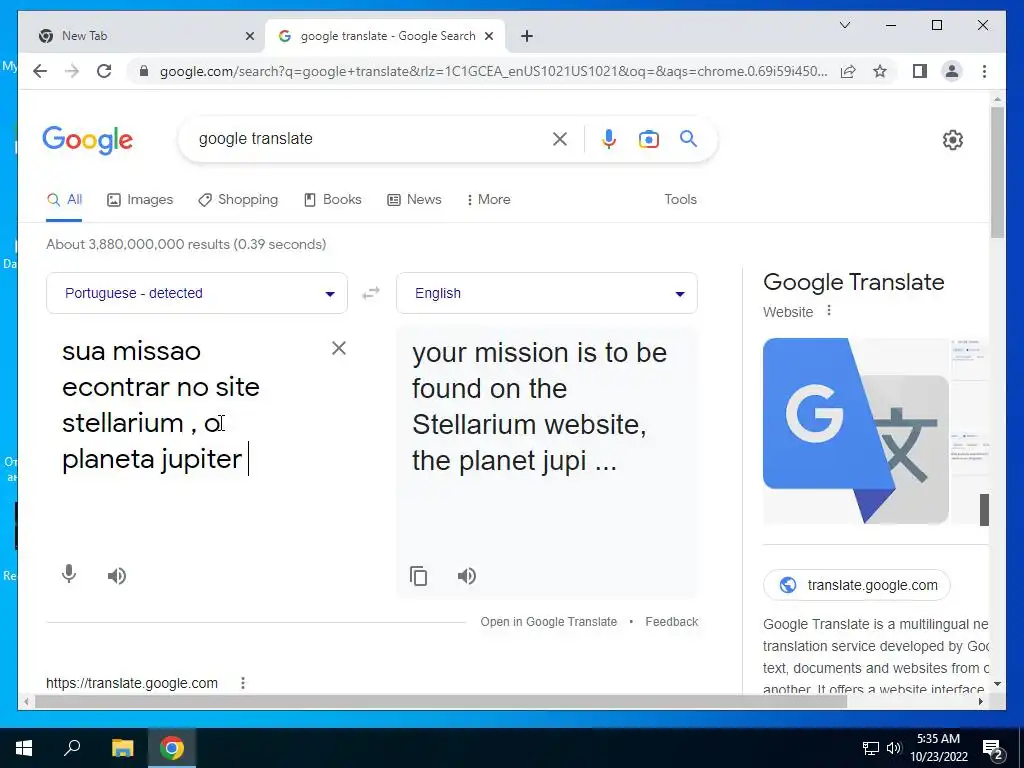Open volume control in system tray
Screen dimensions: 1024x768
tap(894, 748)
